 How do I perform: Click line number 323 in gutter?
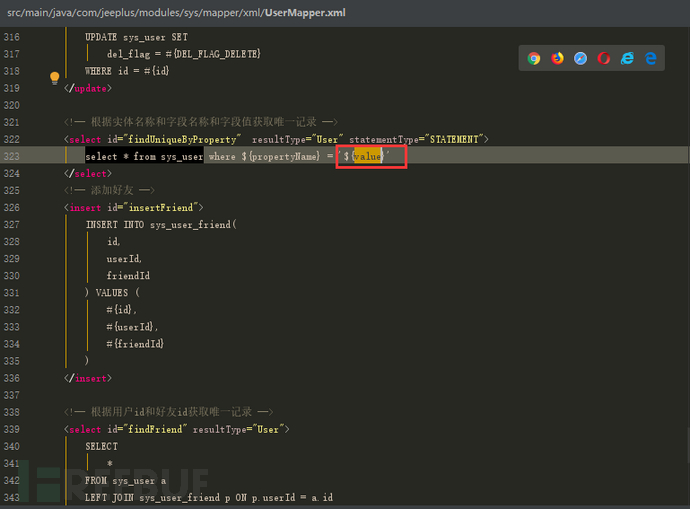point(11,156)
